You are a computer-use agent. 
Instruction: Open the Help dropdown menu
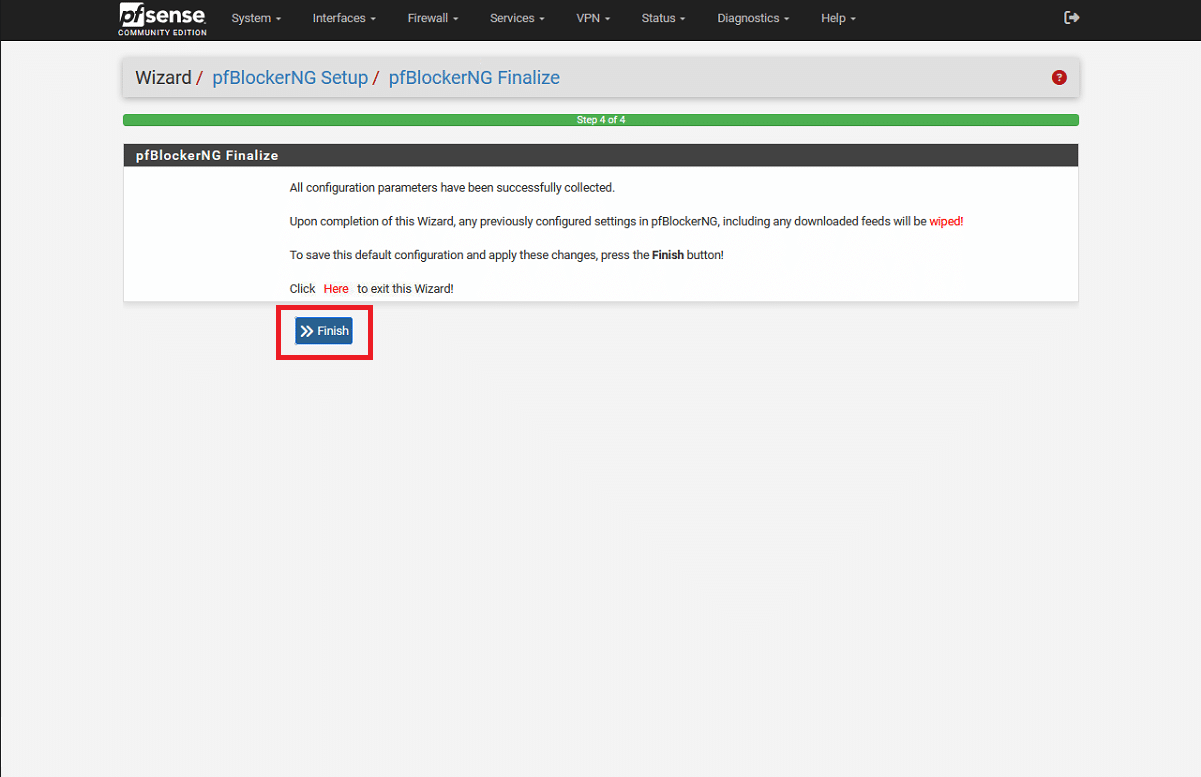[838, 18]
